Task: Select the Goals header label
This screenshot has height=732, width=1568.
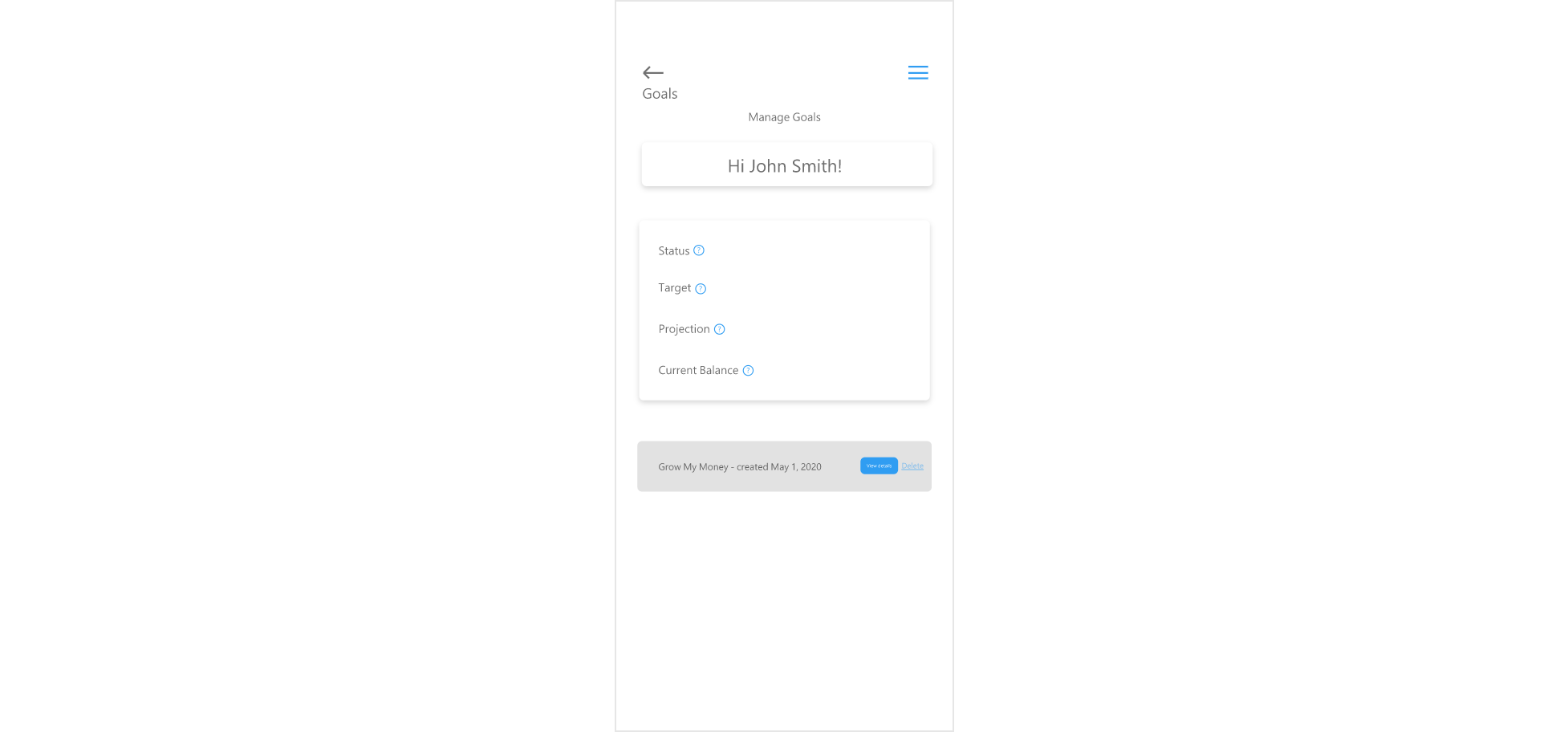Action: point(660,94)
